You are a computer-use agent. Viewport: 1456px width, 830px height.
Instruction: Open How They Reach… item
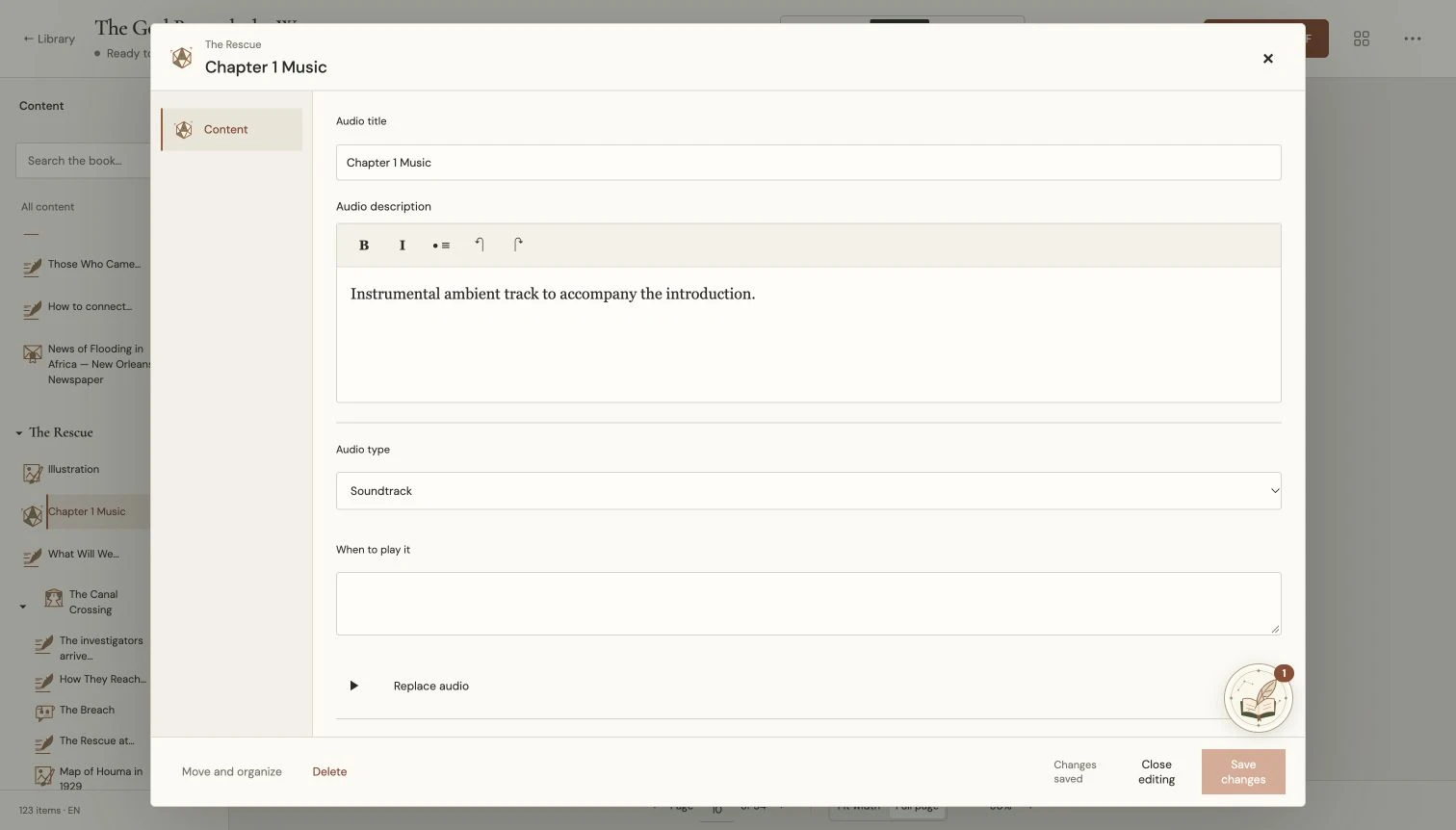click(x=103, y=679)
